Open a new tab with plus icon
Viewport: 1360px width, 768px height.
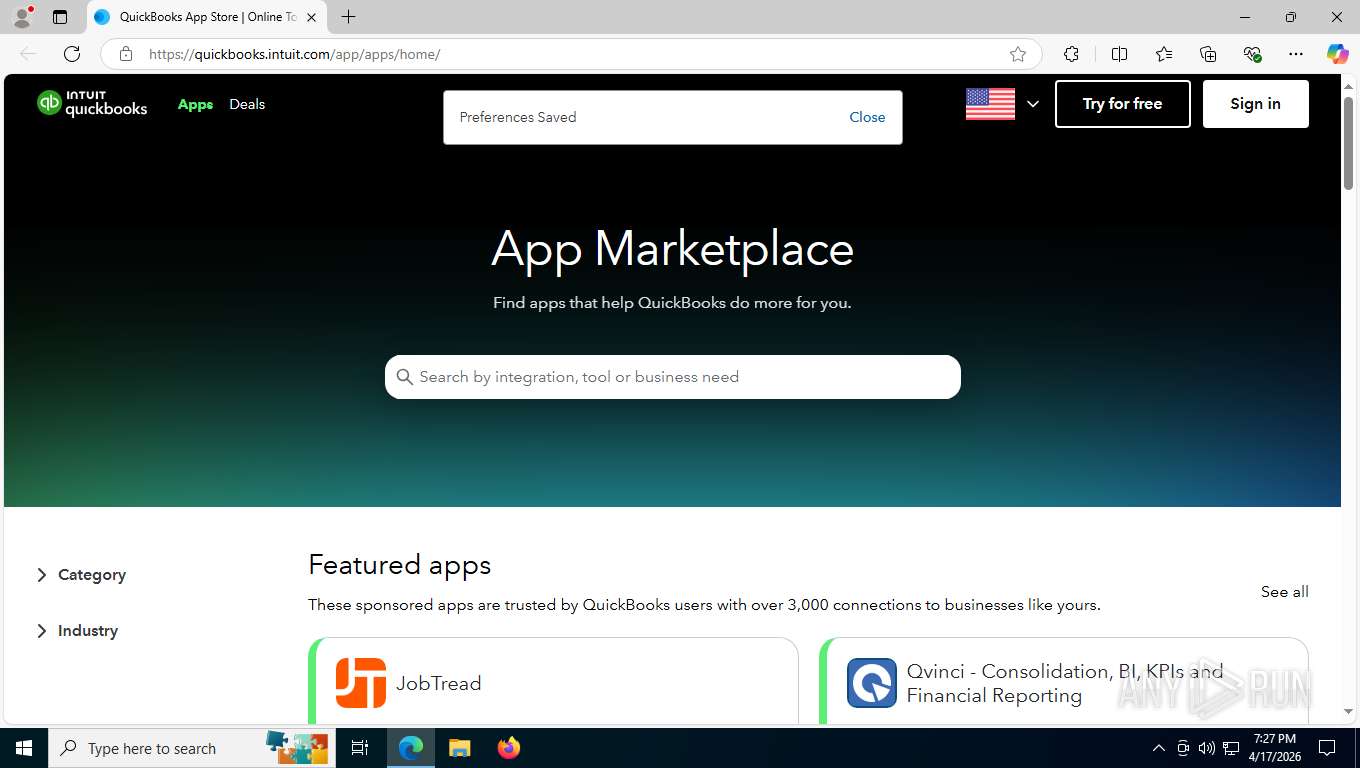click(348, 17)
